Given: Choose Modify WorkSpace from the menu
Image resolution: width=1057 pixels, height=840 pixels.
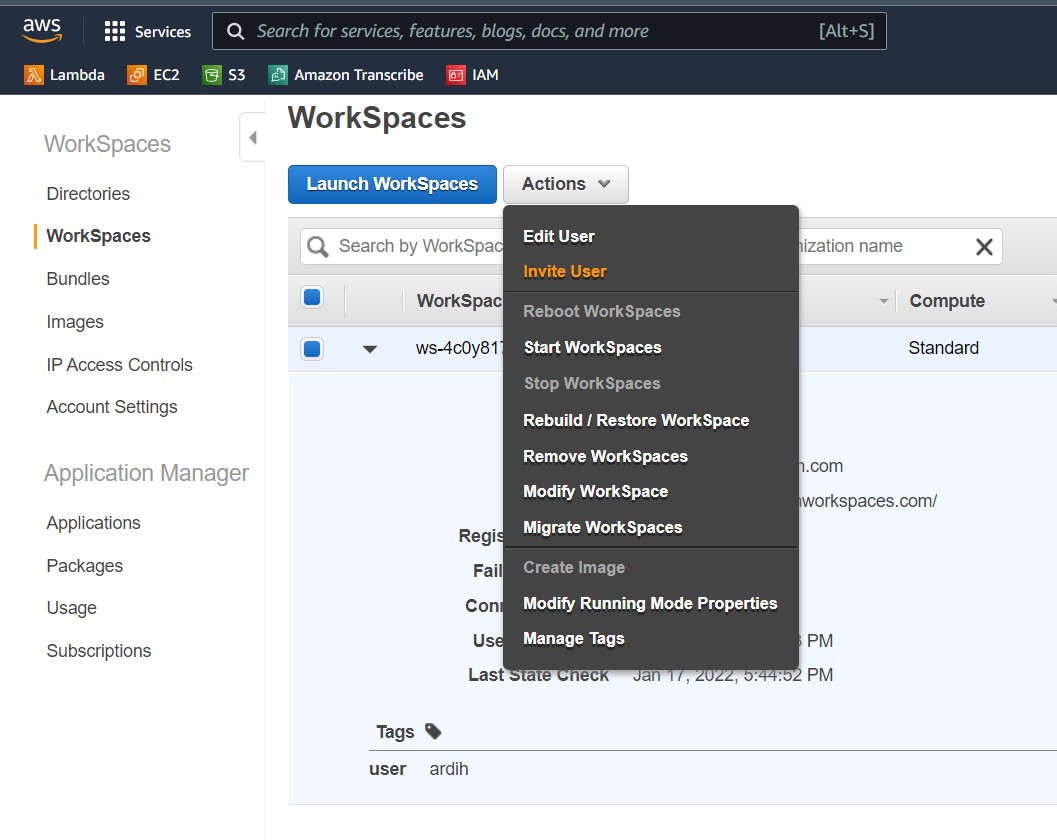Looking at the screenshot, I should tap(595, 491).
